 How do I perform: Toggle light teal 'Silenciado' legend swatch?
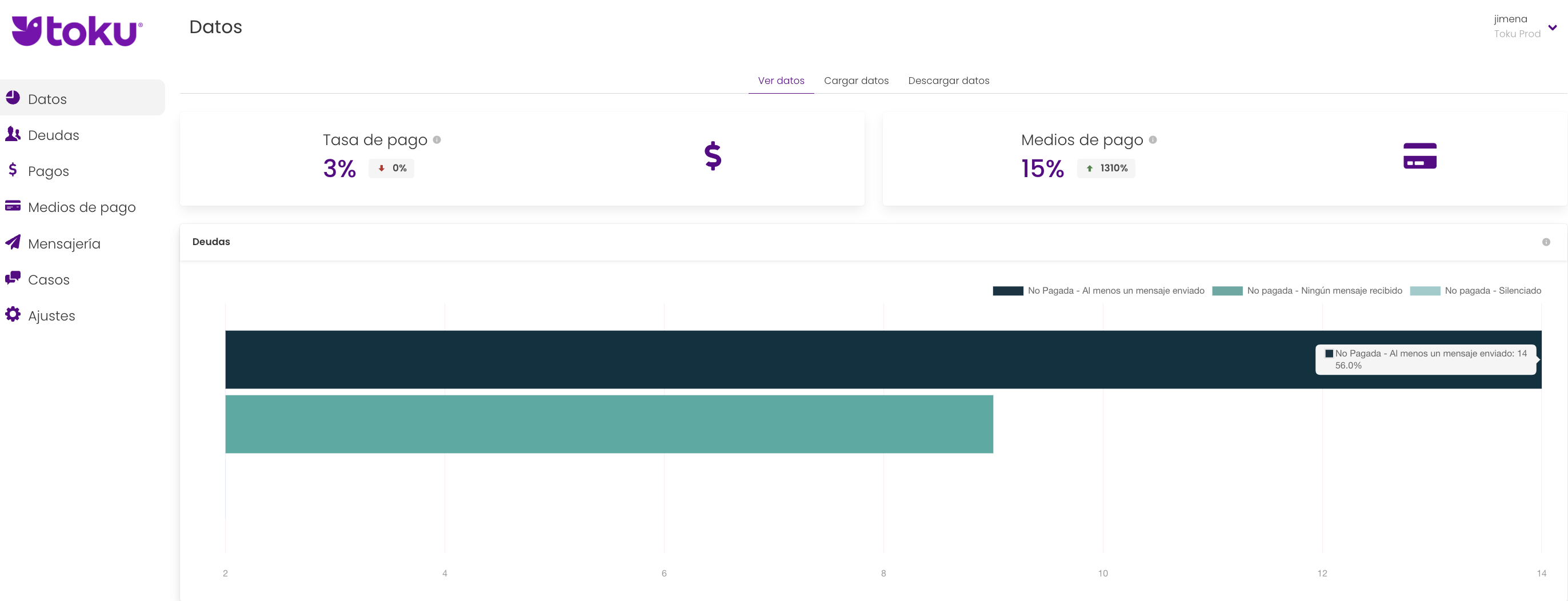click(1425, 291)
